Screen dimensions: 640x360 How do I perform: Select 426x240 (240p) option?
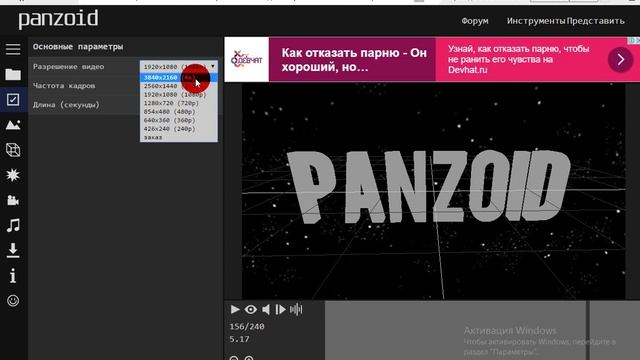(x=179, y=129)
